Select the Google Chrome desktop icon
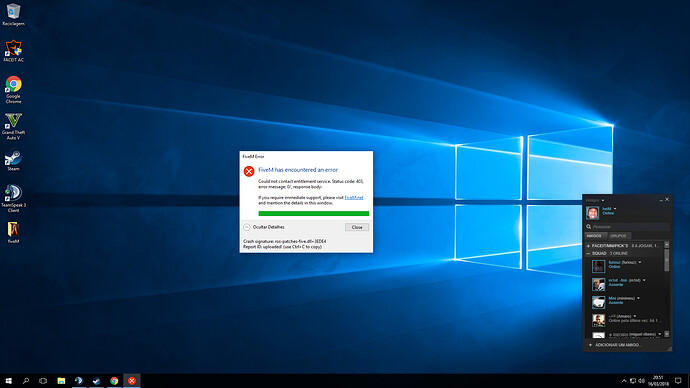This screenshot has height=388, width=690. coord(13,89)
